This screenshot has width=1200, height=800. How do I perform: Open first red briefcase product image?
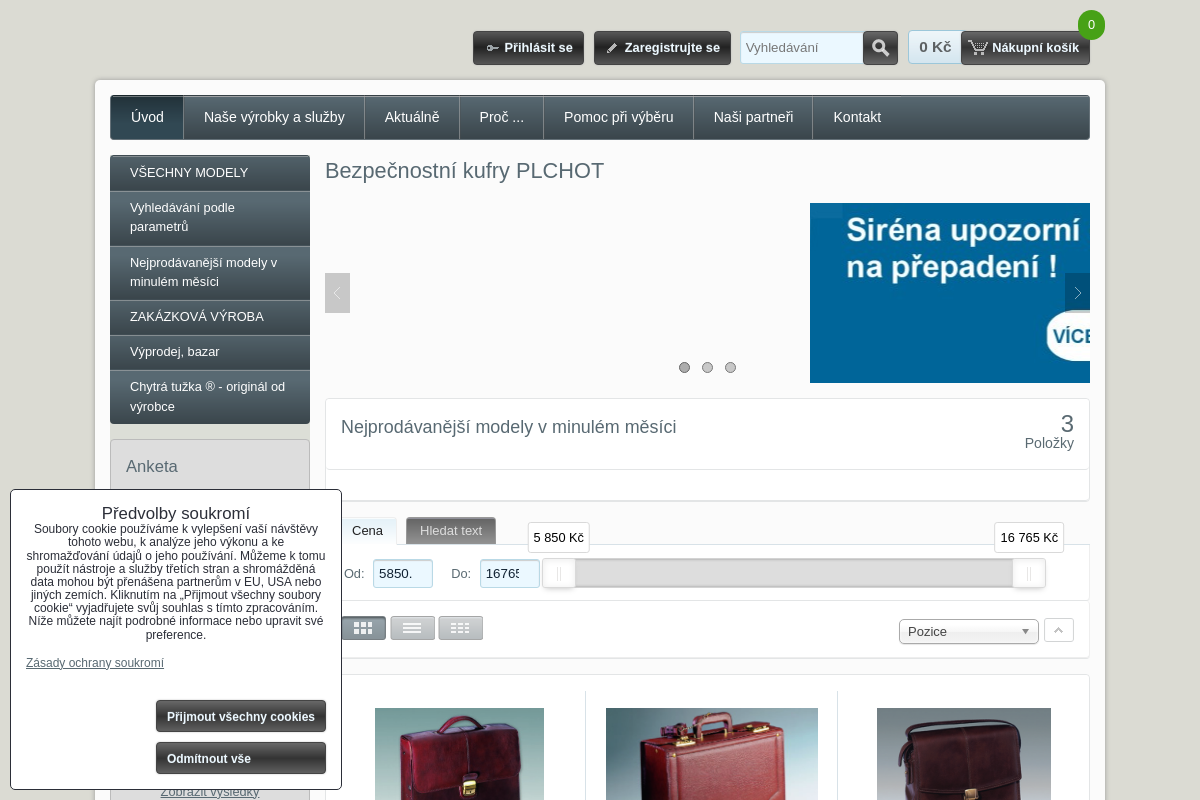[459, 754]
